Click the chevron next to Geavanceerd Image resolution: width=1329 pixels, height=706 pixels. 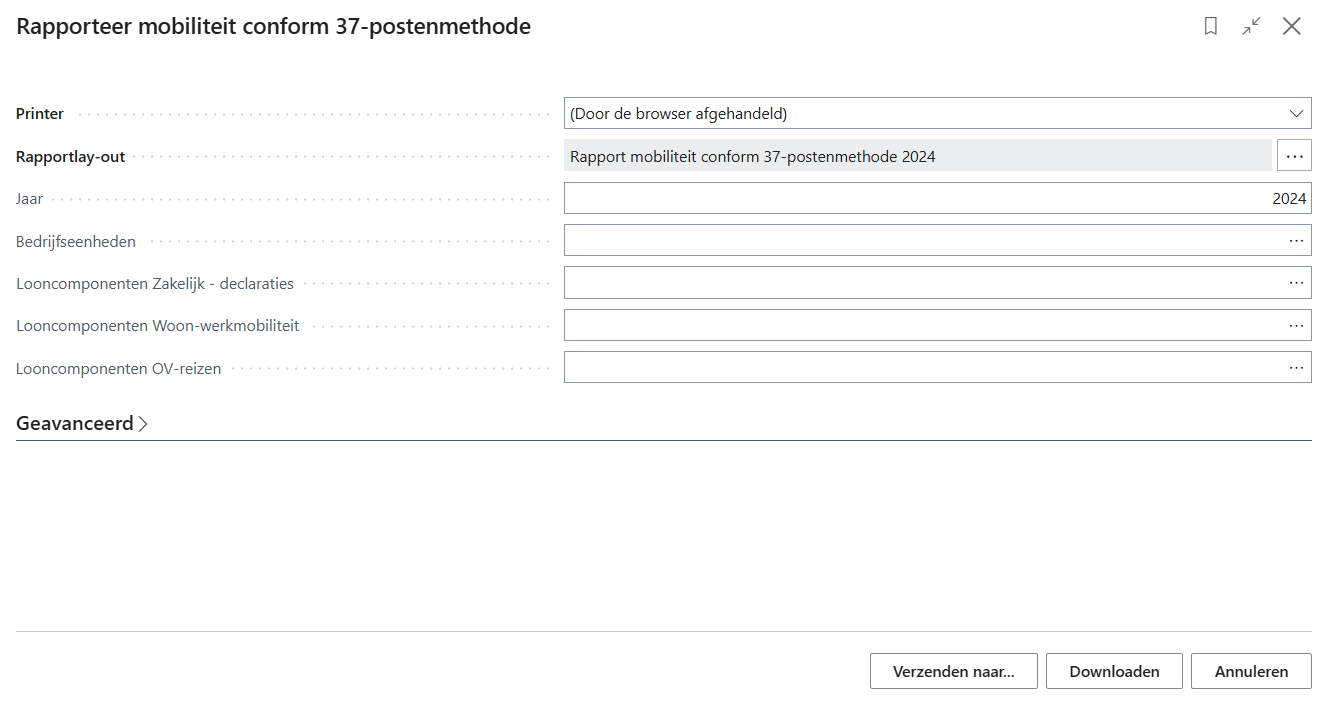[x=143, y=424]
